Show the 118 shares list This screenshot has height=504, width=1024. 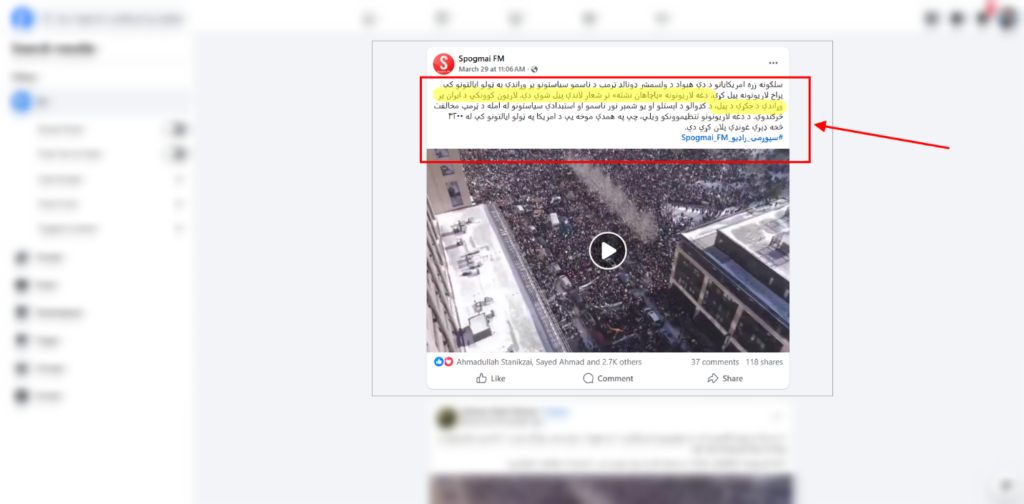[764, 362]
